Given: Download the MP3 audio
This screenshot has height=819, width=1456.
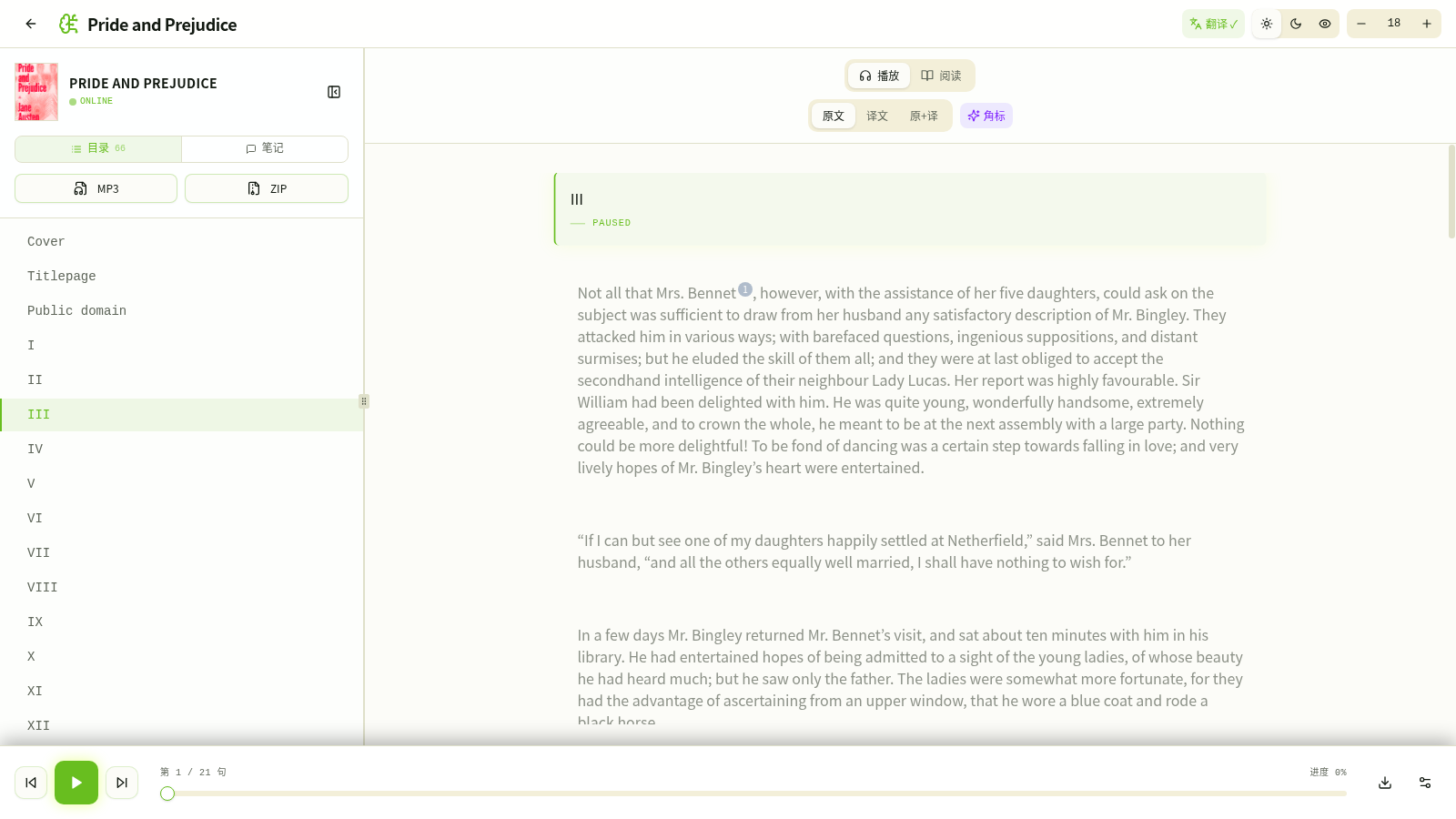Looking at the screenshot, I should (x=96, y=188).
